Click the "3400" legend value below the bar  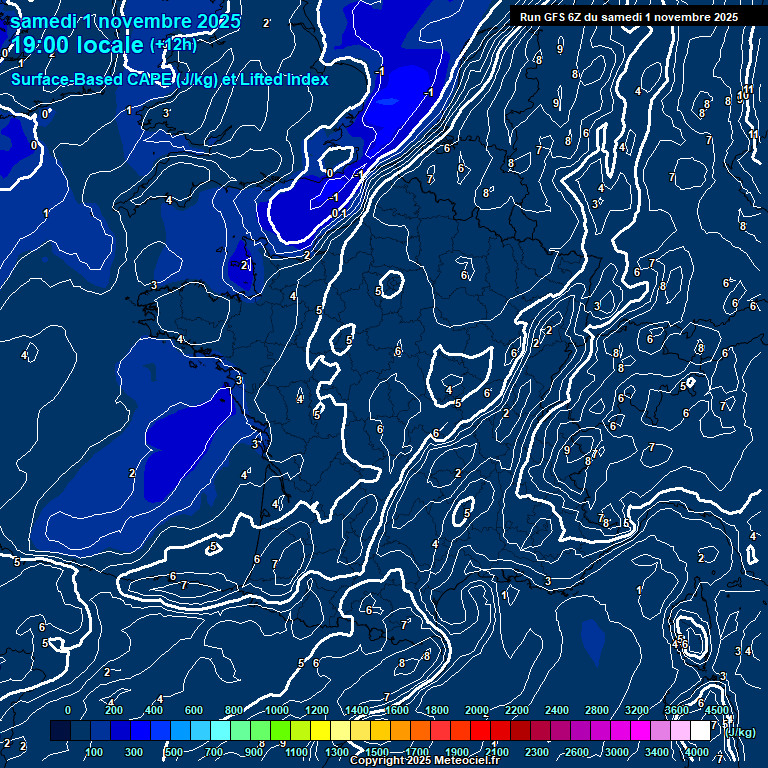click(657, 752)
